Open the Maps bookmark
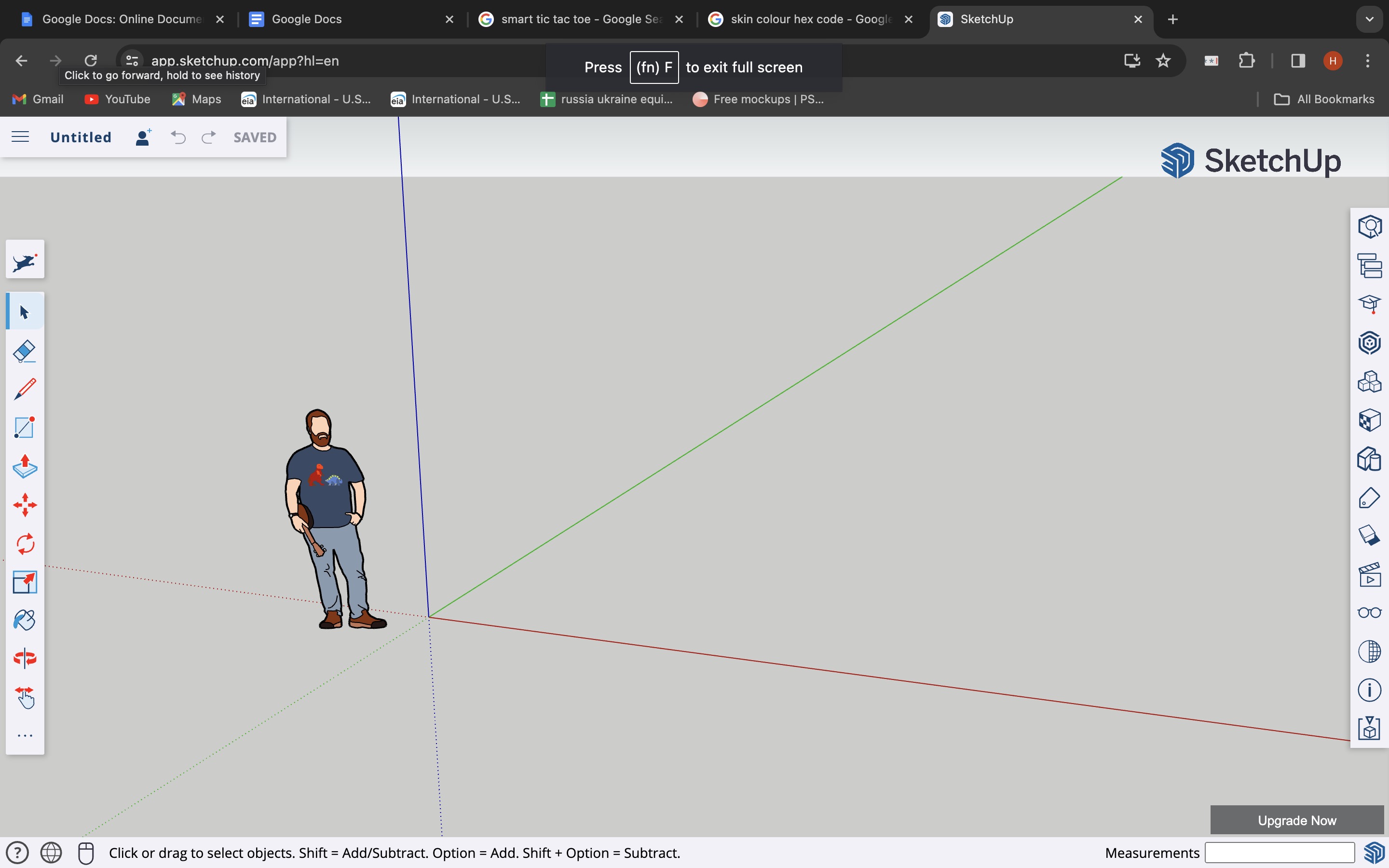 click(x=196, y=99)
